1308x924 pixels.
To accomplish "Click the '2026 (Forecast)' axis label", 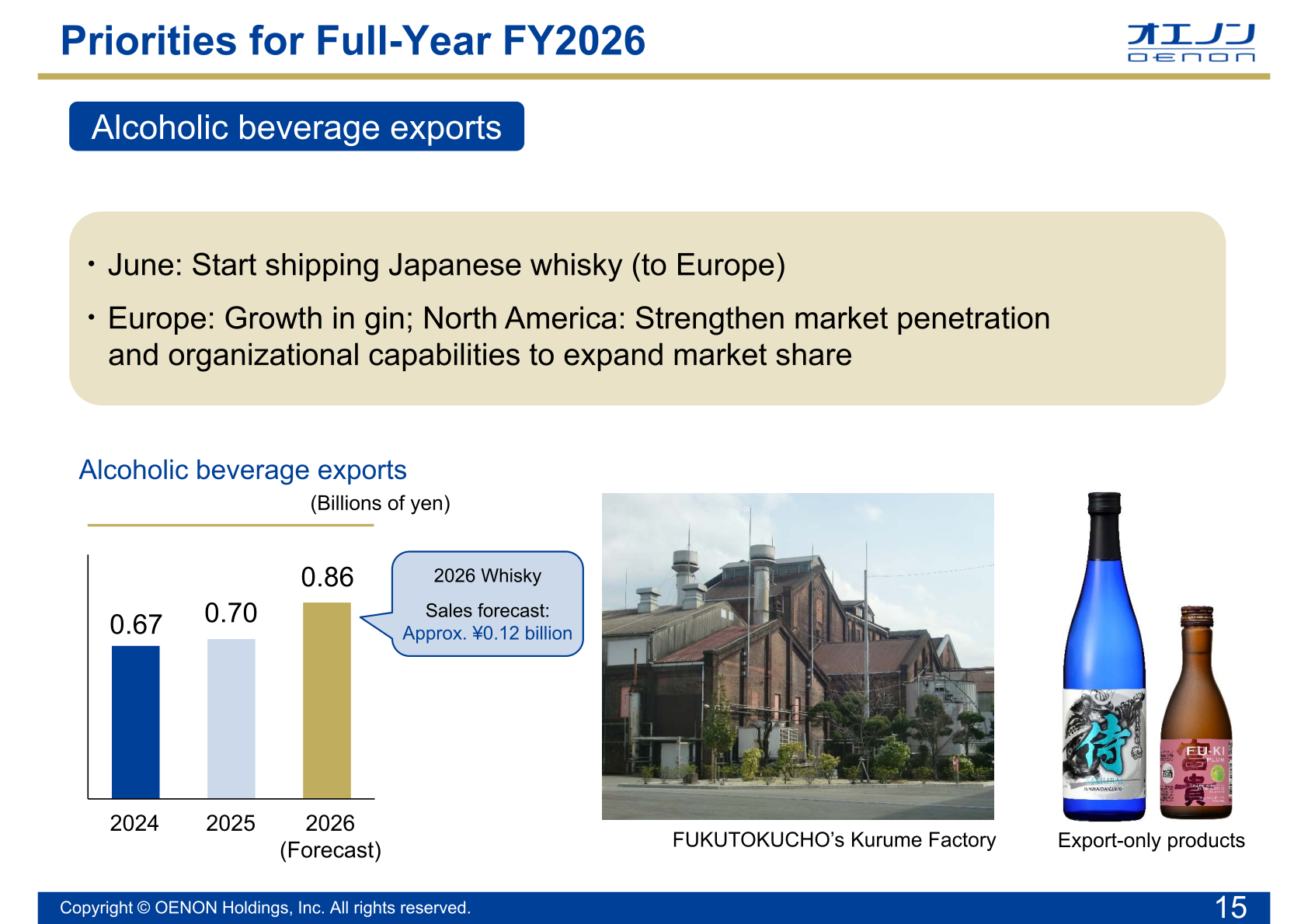I will [x=330, y=836].
